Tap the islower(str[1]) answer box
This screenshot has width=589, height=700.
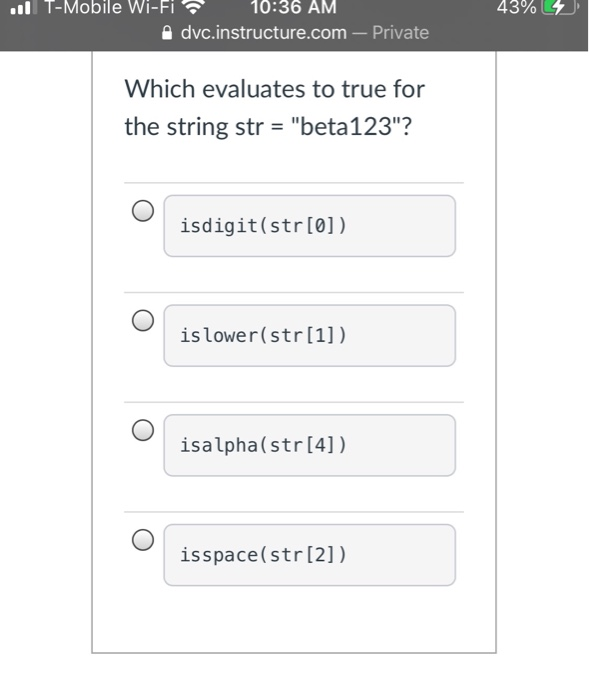point(309,336)
